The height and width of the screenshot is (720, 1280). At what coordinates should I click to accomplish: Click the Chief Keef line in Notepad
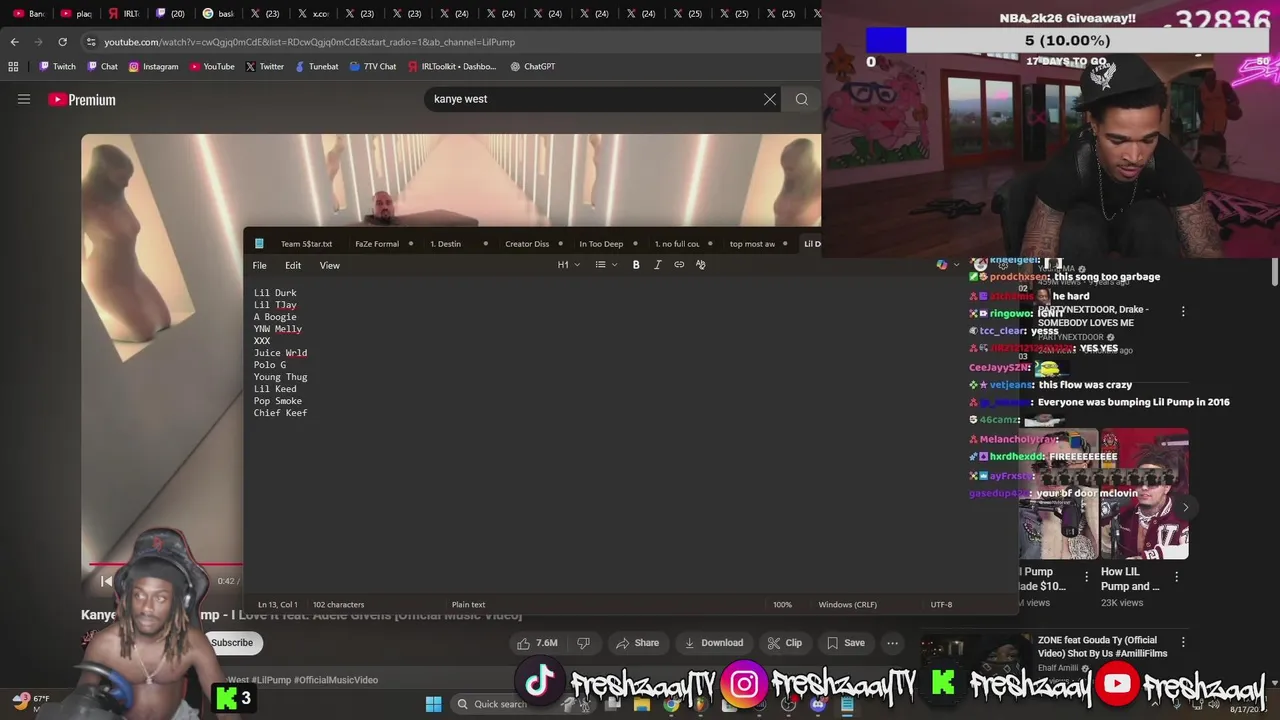click(x=280, y=413)
